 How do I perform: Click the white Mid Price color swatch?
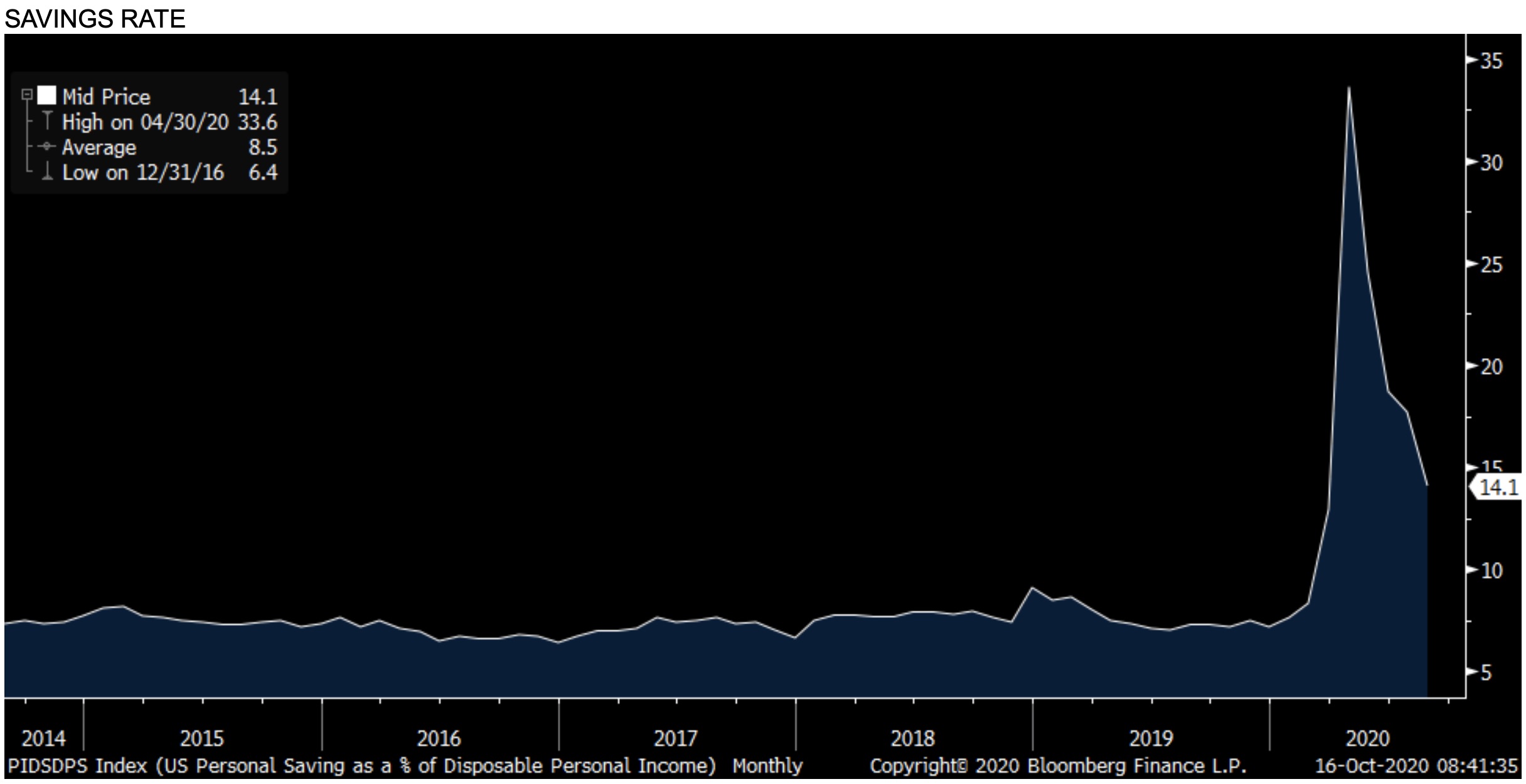pyautogui.click(x=46, y=95)
